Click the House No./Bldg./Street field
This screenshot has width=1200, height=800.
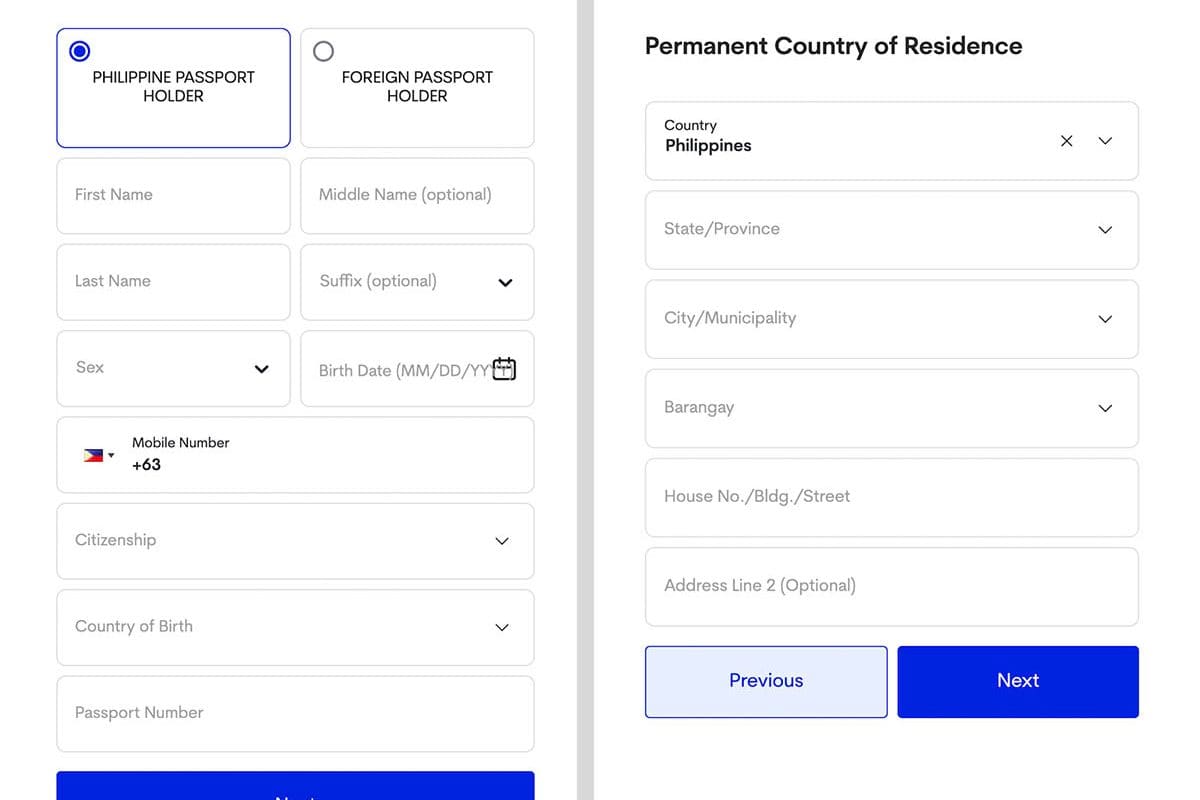click(x=891, y=497)
